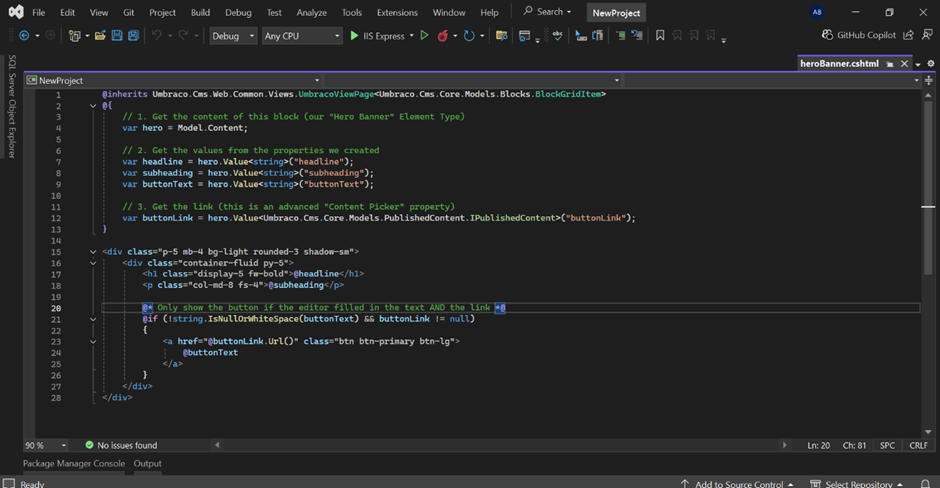Click the Hot Reload flame icon
The height and width of the screenshot is (488, 940).
[x=442, y=36]
